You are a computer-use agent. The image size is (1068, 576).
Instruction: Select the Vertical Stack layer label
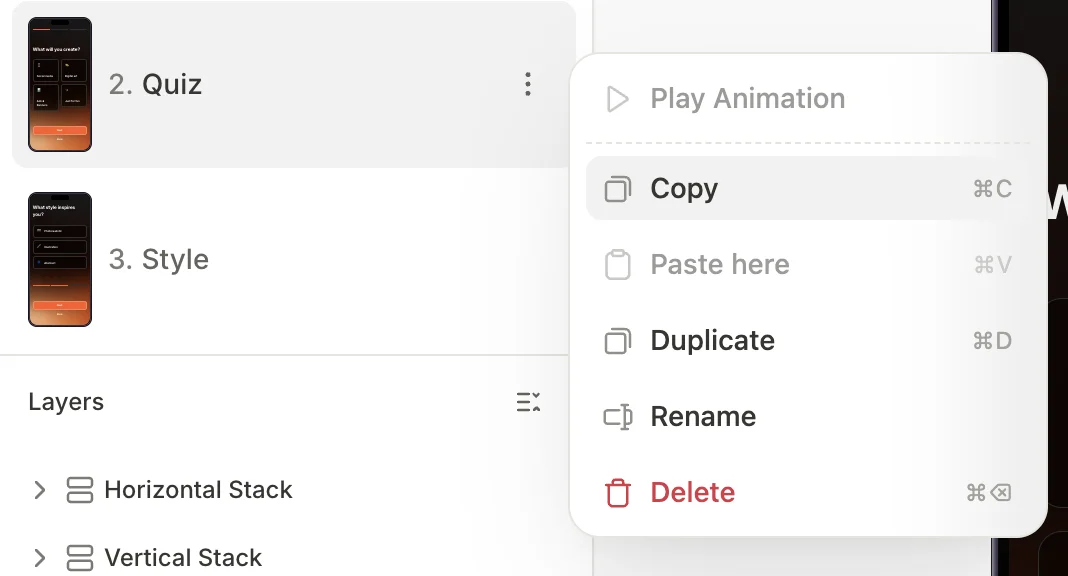click(x=183, y=558)
